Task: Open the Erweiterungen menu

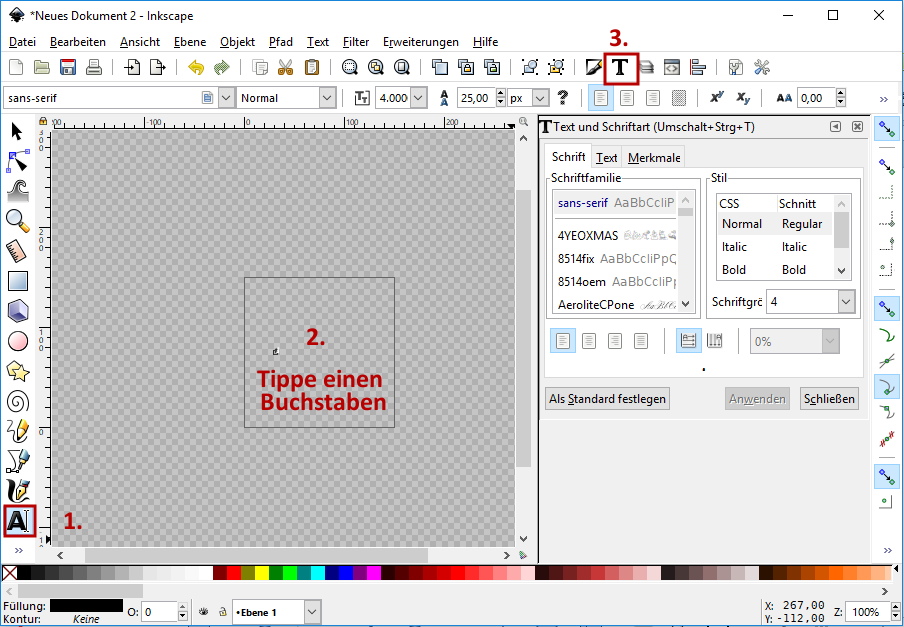Action: 420,42
